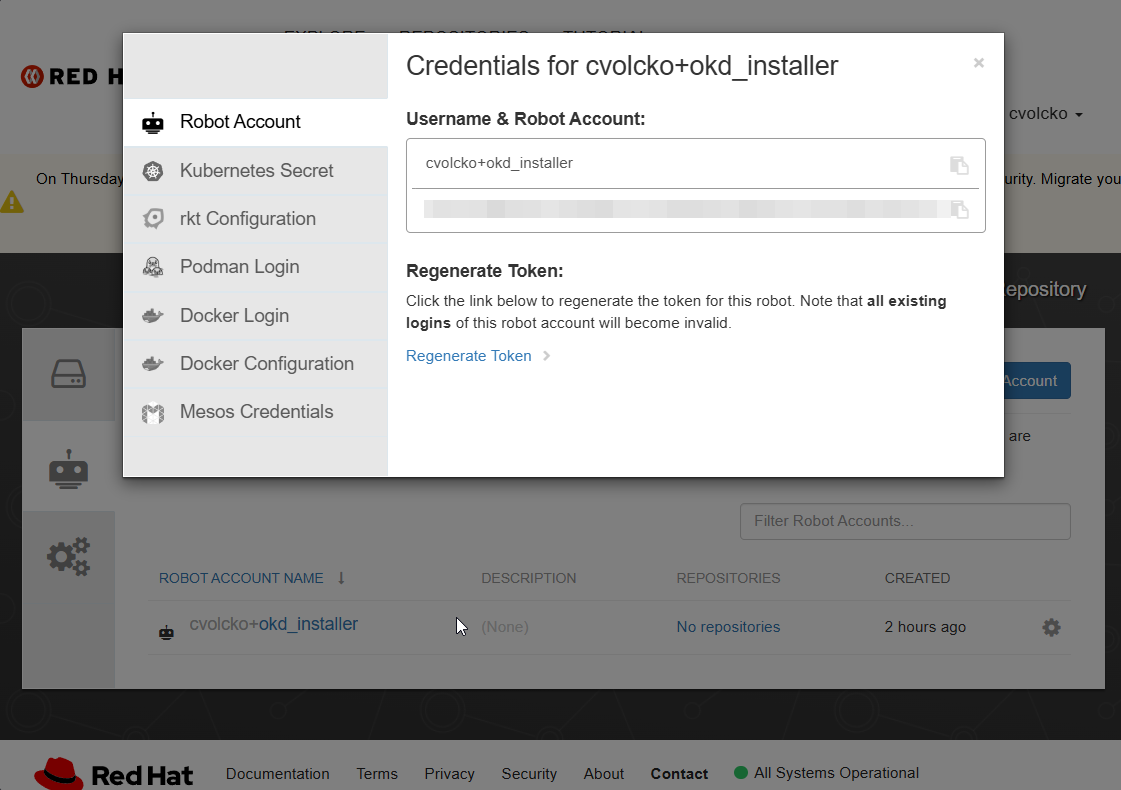Viewport: 1121px width, 790px height.
Task: Click robot icon beside cvolcko+okd_installer row
Action: (x=166, y=631)
